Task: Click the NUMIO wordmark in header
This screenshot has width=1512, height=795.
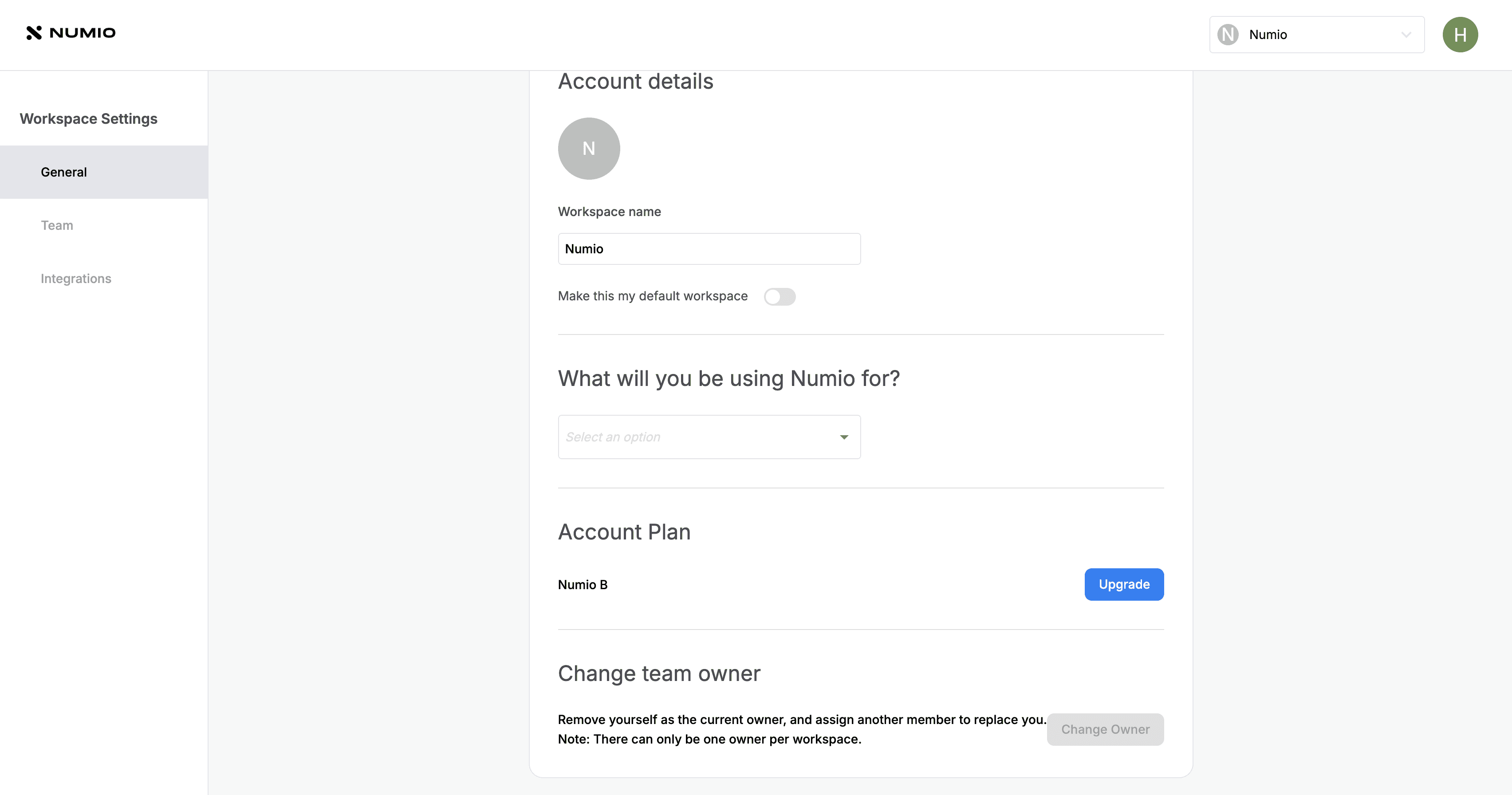Action: (x=82, y=33)
